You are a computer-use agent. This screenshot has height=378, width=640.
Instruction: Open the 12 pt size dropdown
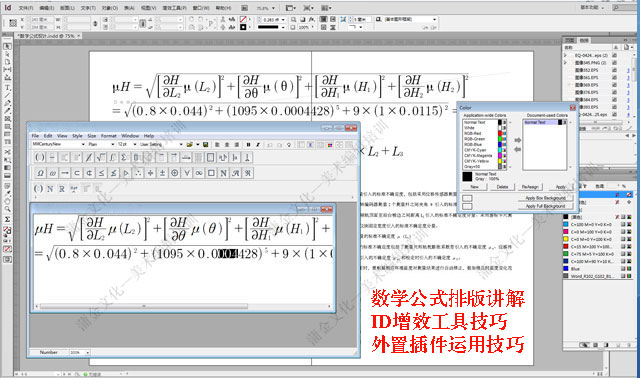[x=127, y=144]
